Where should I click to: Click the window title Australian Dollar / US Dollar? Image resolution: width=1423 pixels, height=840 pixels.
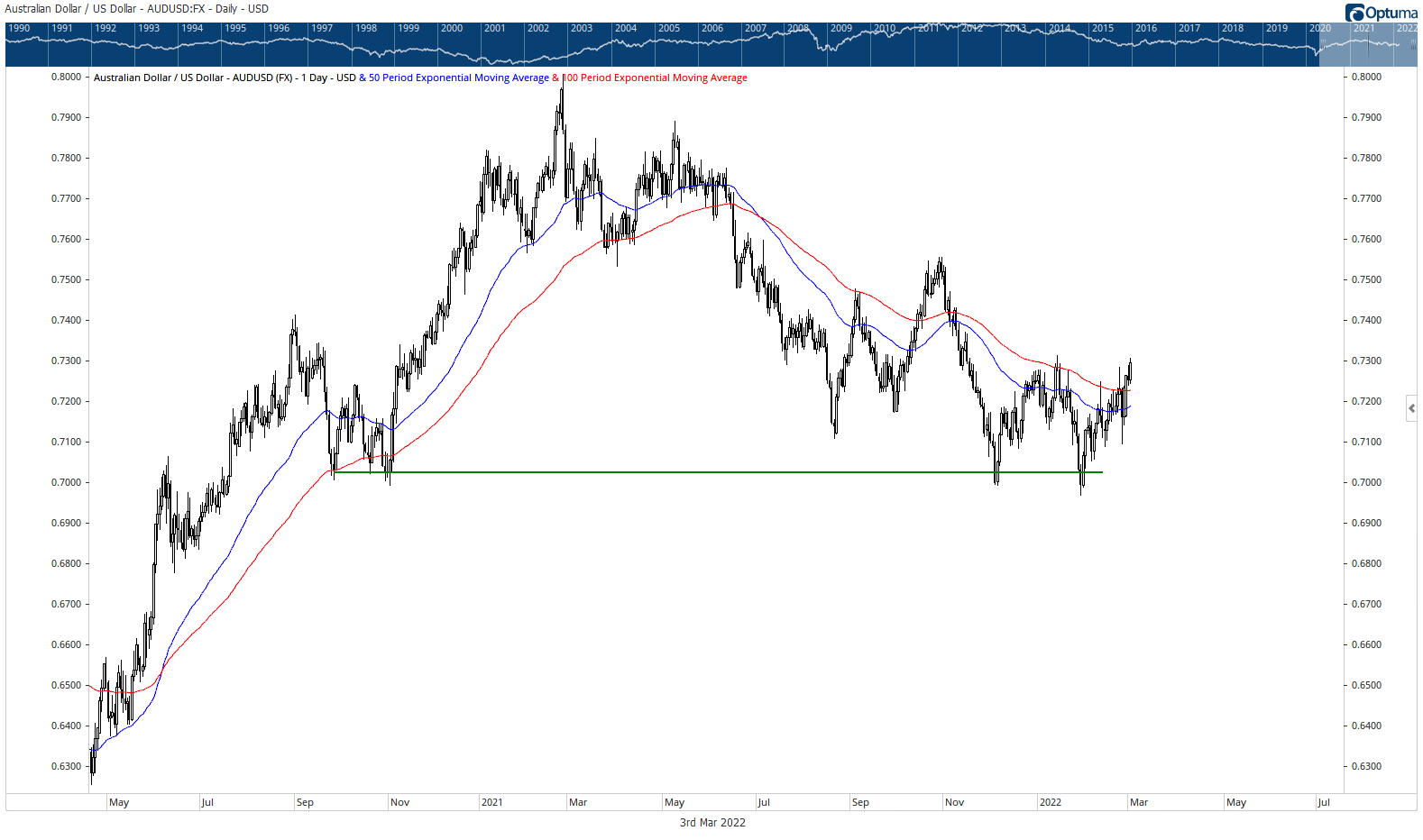[136, 9]
